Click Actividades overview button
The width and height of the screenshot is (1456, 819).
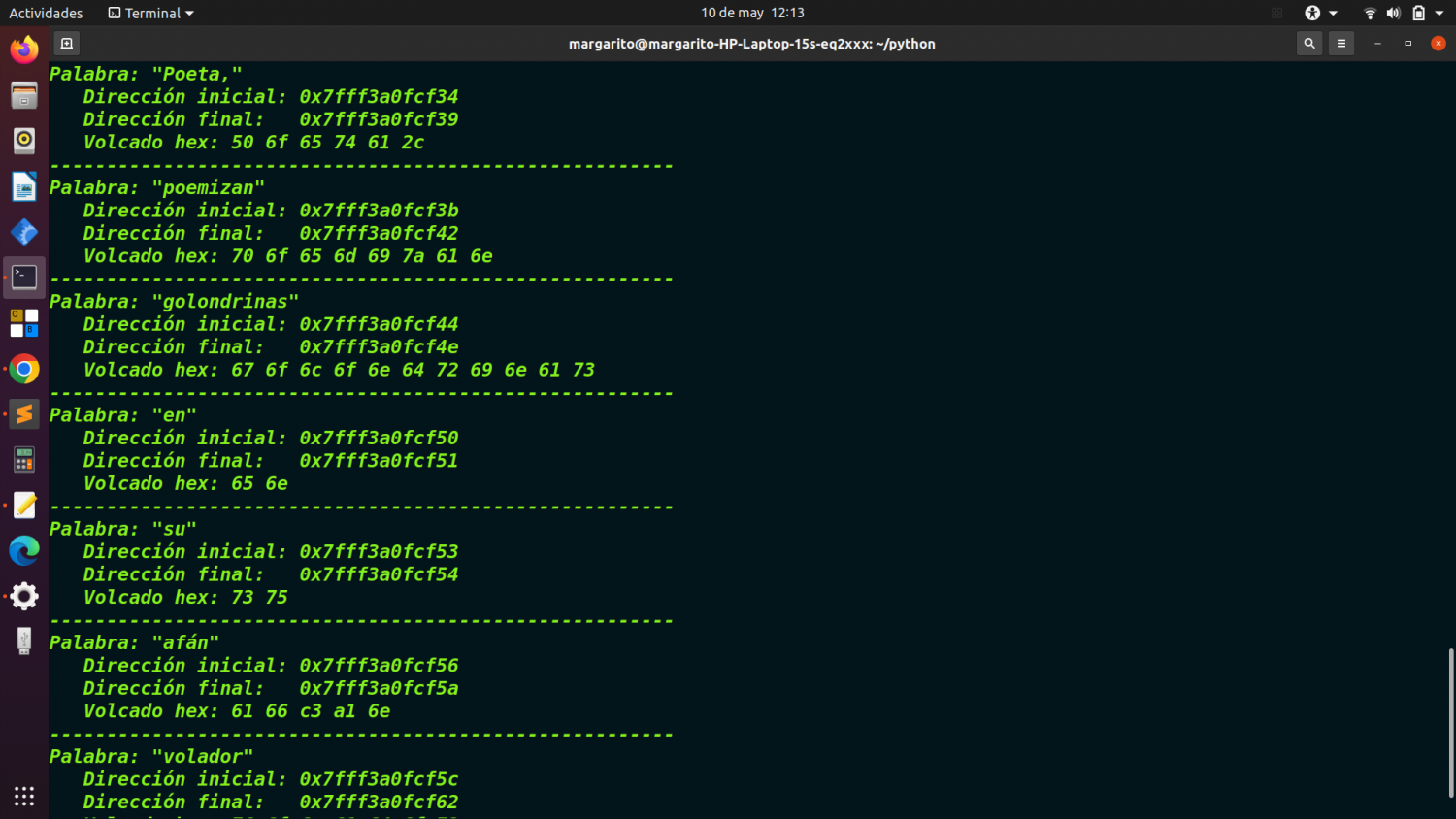click(x=46, y=13)
